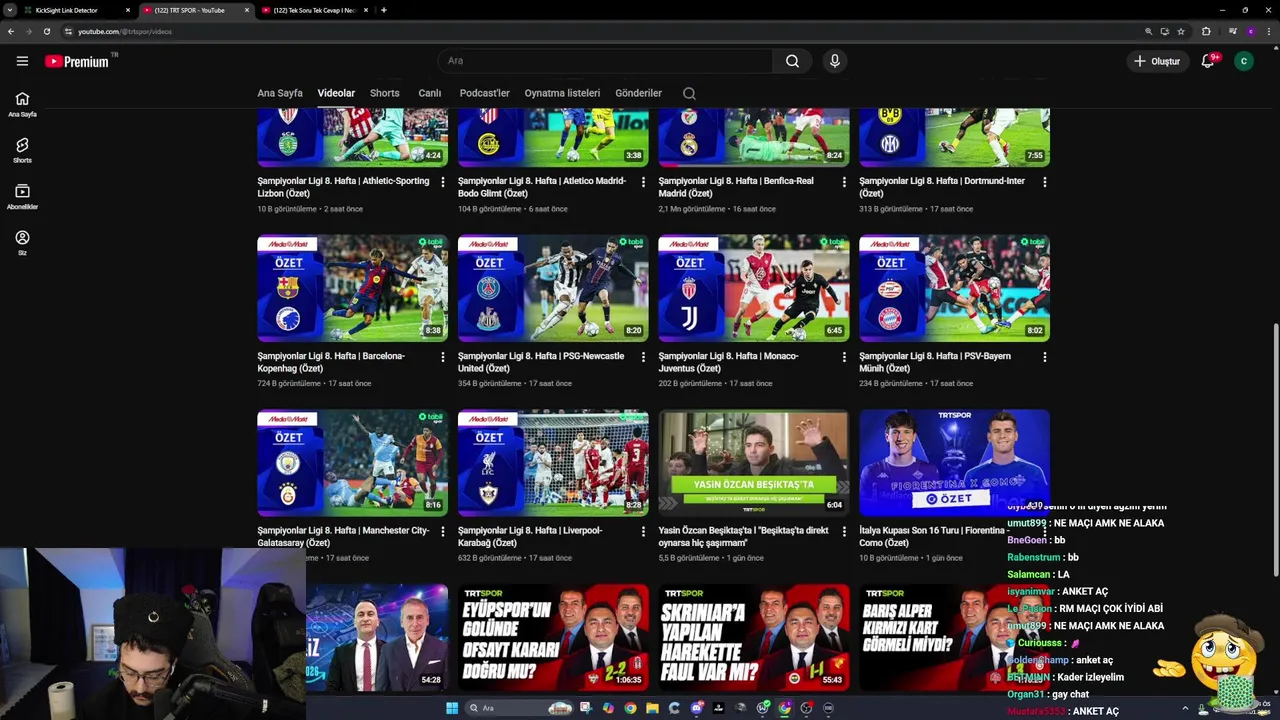Open Abonelikler in the left sidebar
The width and height of the screenshot is (1280, 720).
tap(22, 196)
